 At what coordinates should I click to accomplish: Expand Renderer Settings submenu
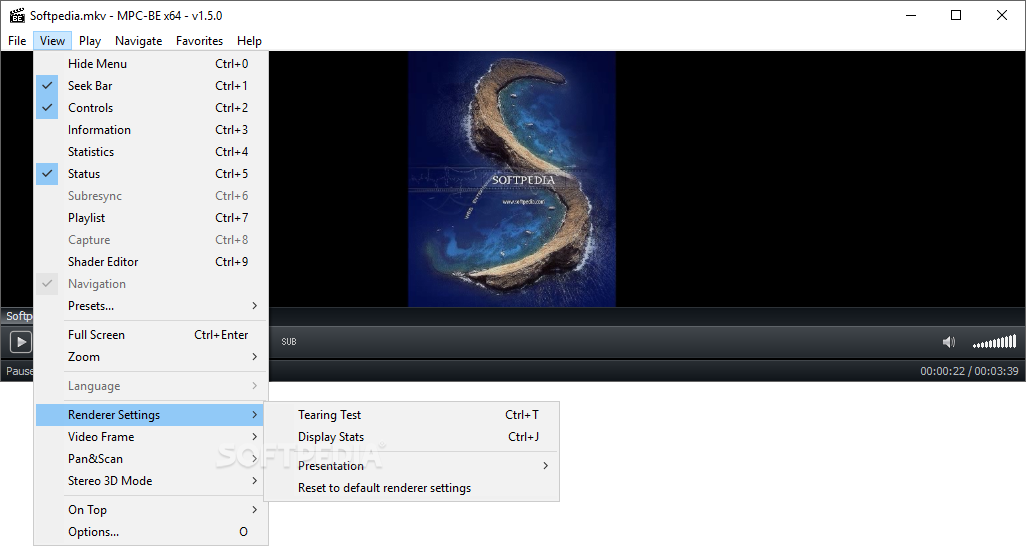[151, 415]
